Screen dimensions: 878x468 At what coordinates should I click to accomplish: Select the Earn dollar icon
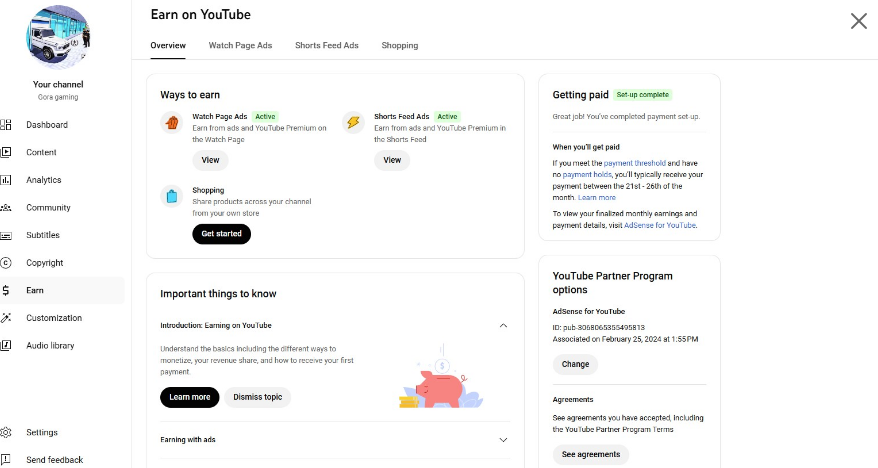tap(6, 291)
